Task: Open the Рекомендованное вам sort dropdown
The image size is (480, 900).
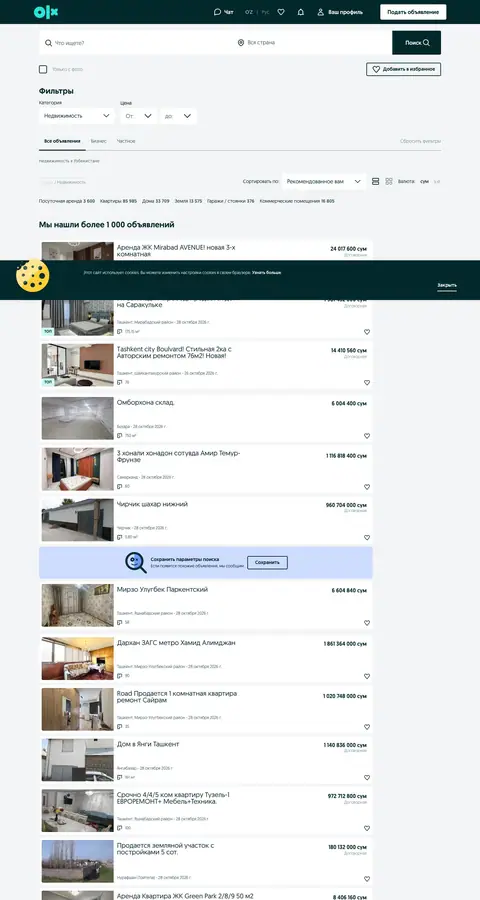Action: pos(324,181)
